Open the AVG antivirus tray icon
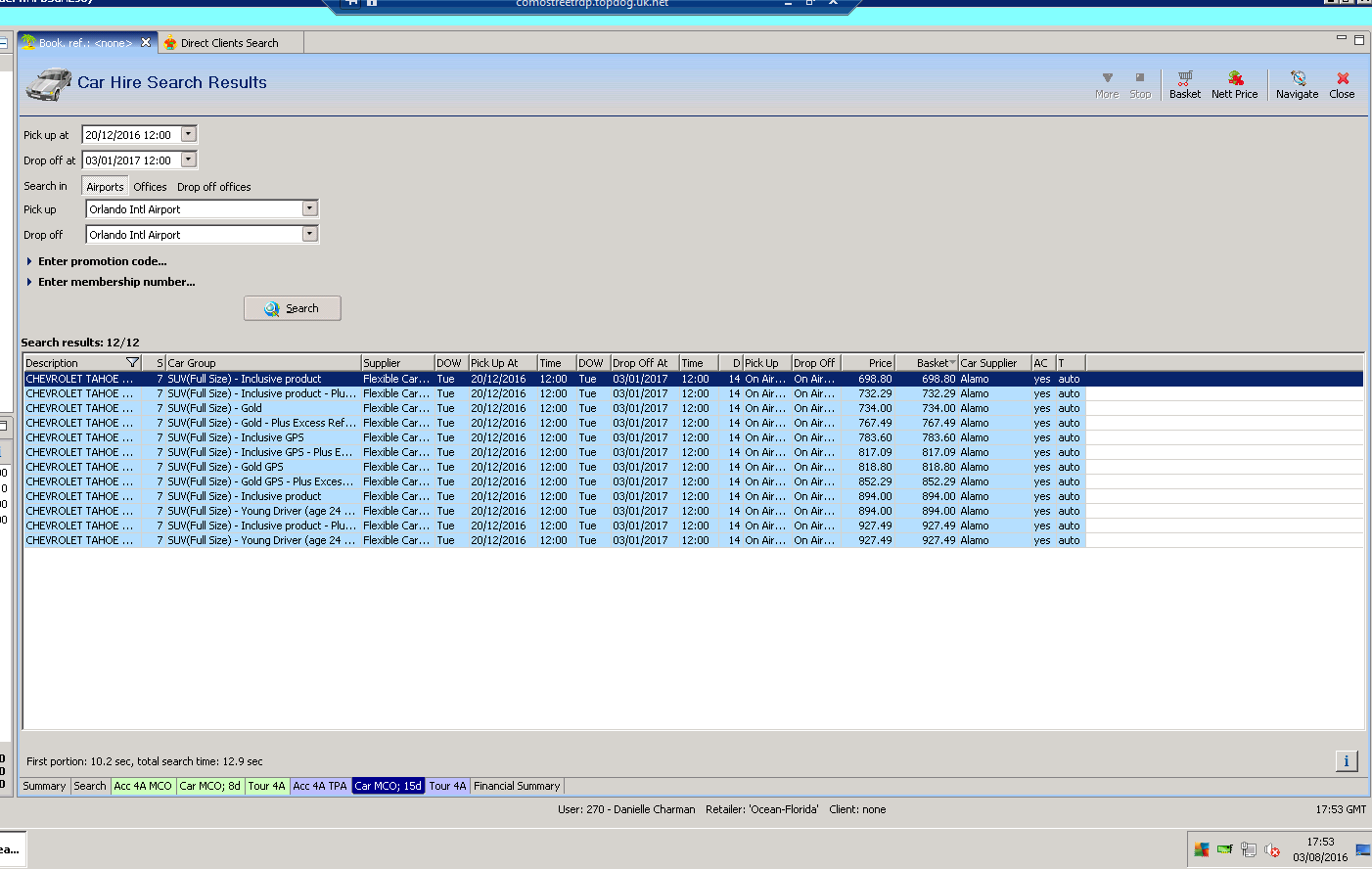 tap(1201, 849)
